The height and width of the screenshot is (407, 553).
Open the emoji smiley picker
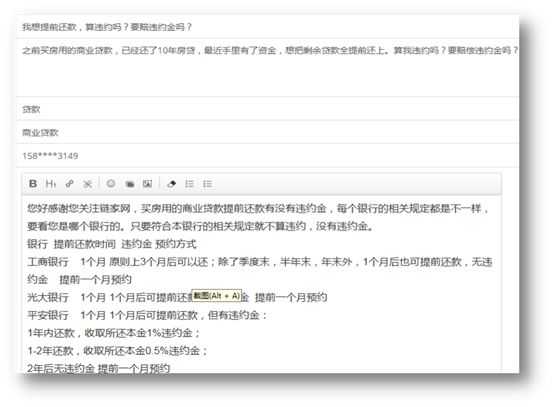(x=111, y=183)
